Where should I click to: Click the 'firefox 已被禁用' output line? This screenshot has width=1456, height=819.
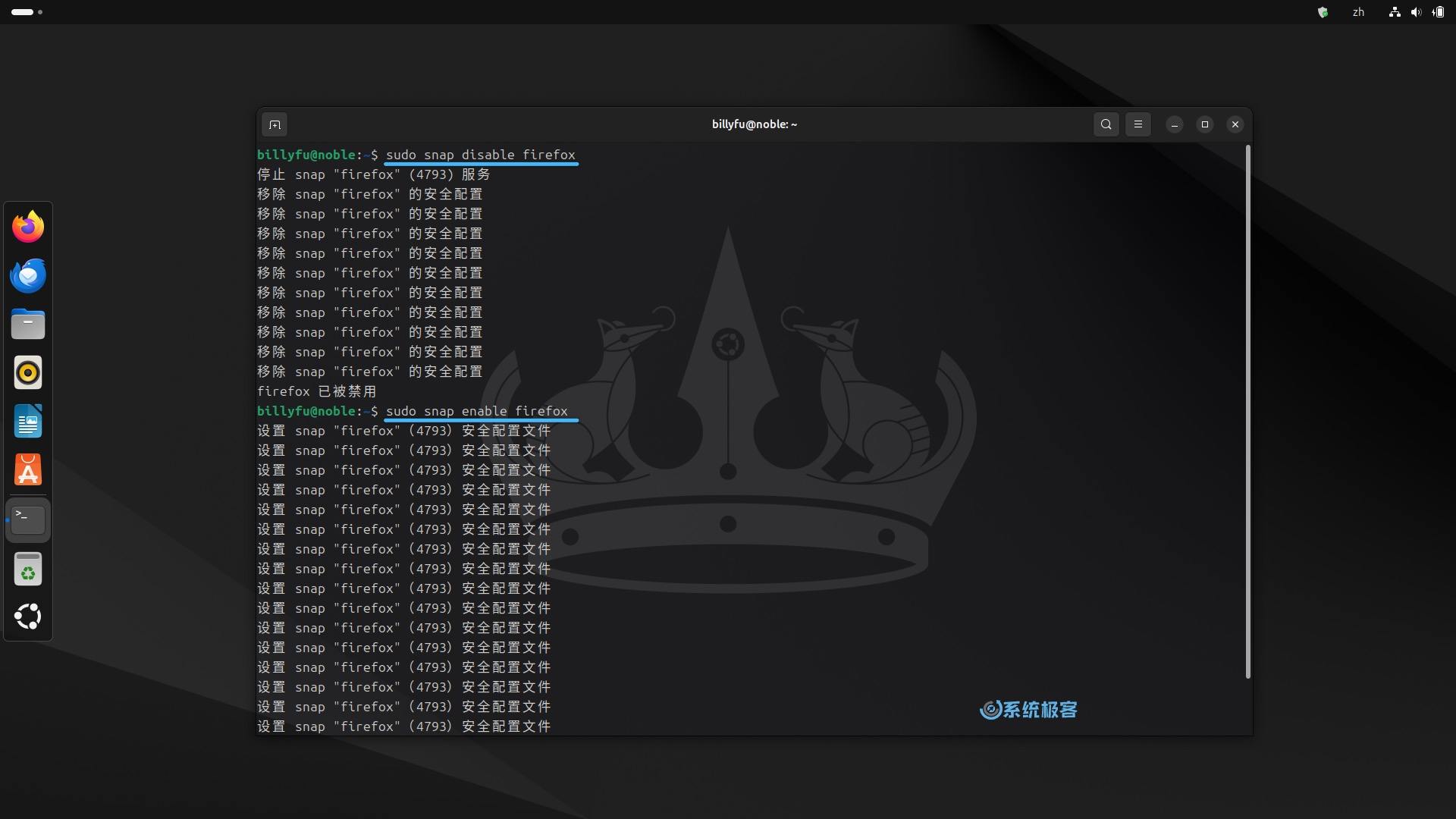click(x=317, y=391)
